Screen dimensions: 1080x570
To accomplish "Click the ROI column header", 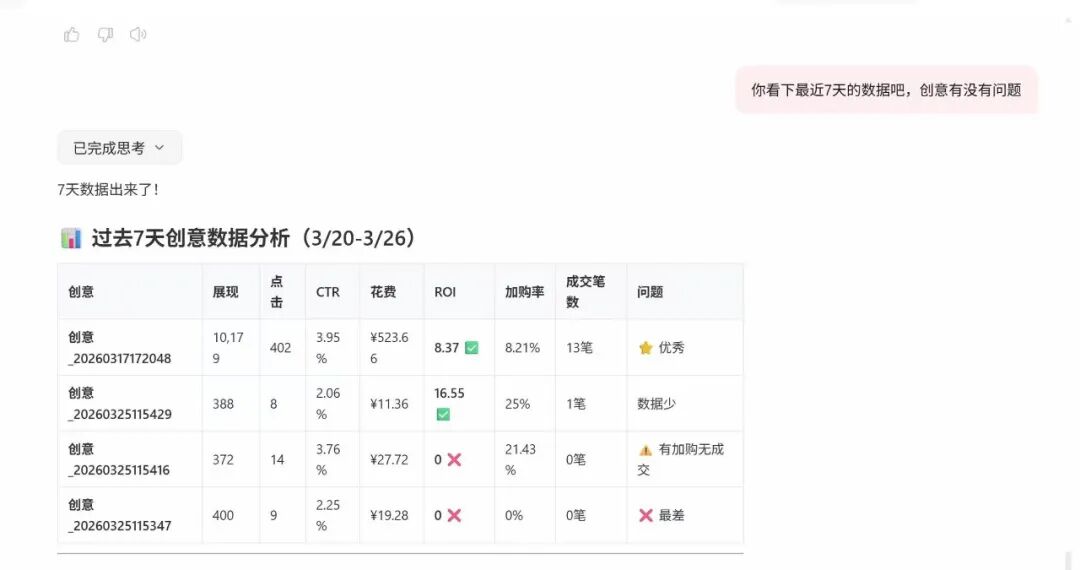I will pos(445,292).
